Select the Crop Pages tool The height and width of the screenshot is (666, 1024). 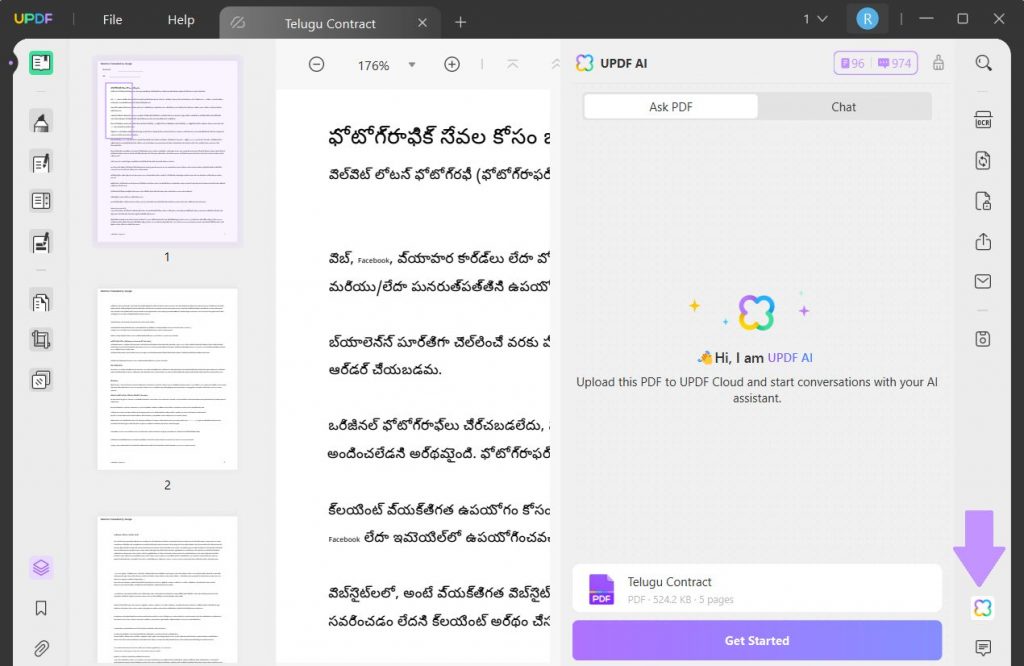[x=42, y=340]
